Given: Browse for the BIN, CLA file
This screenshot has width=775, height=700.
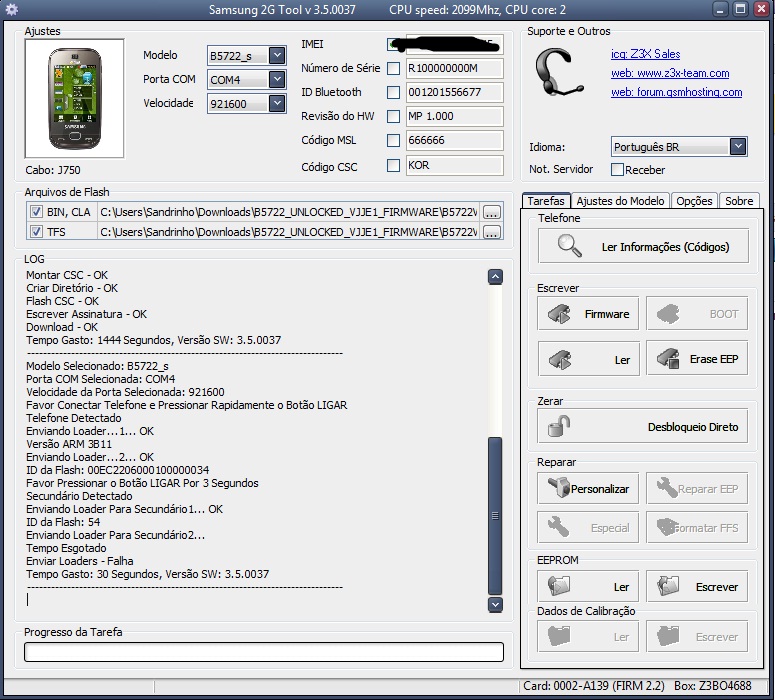Looking at the screenshot, I should coord(491,213).
